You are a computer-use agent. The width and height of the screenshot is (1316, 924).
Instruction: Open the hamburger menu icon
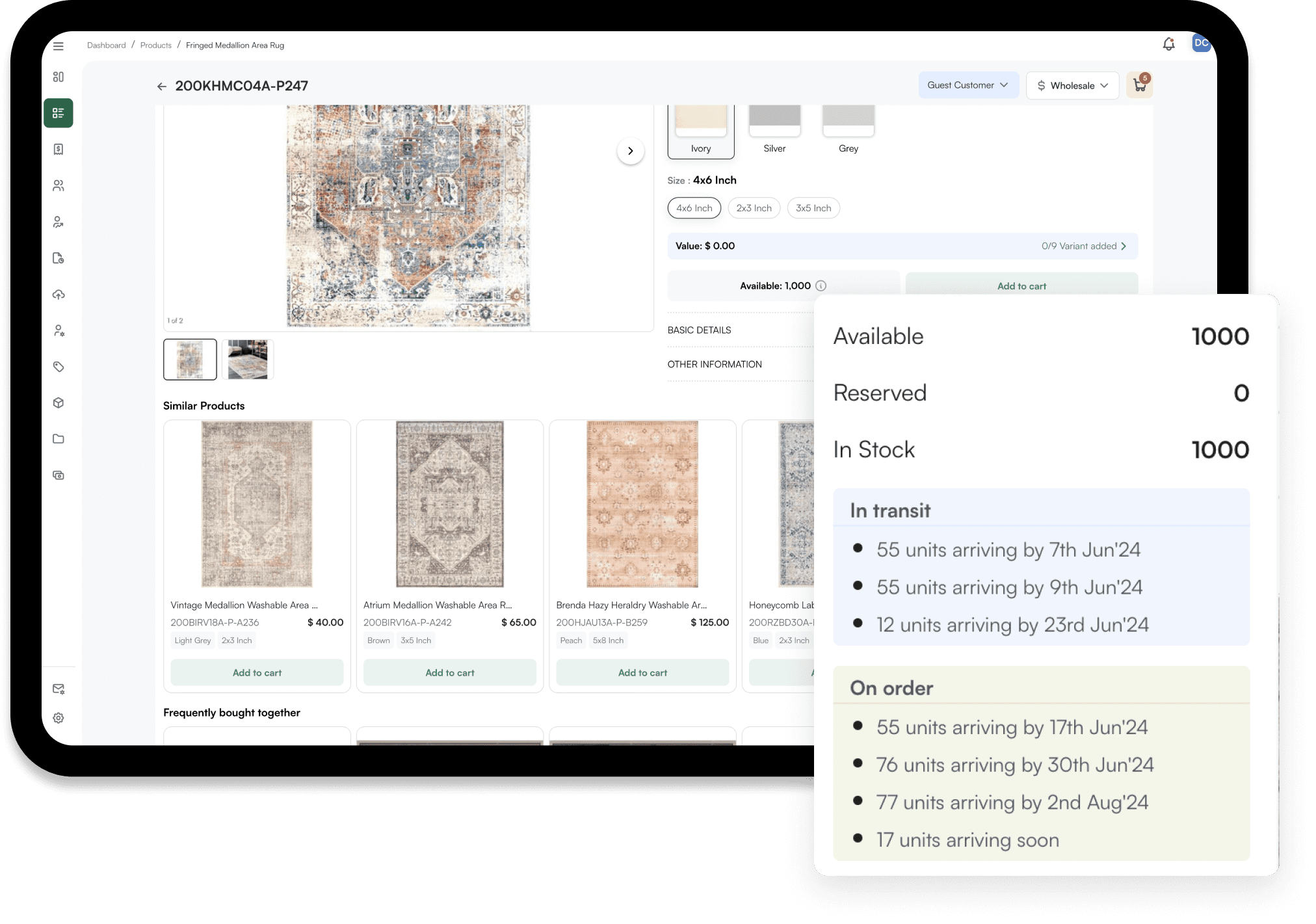(x=59, y=46)
